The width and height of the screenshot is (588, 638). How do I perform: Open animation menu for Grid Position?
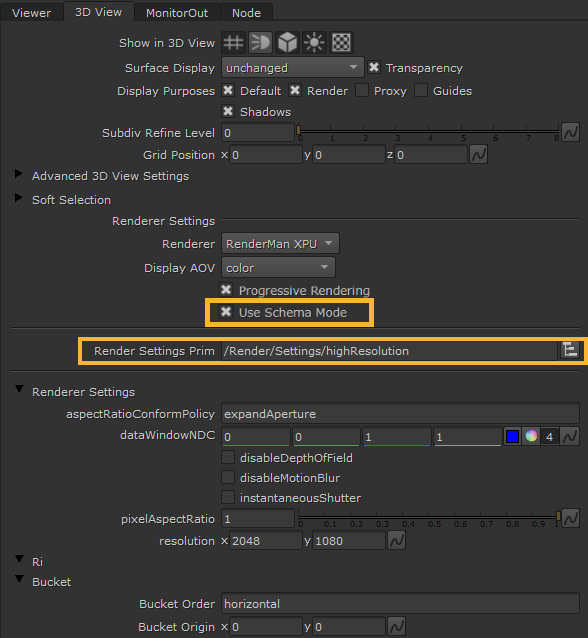coord(479,155)
